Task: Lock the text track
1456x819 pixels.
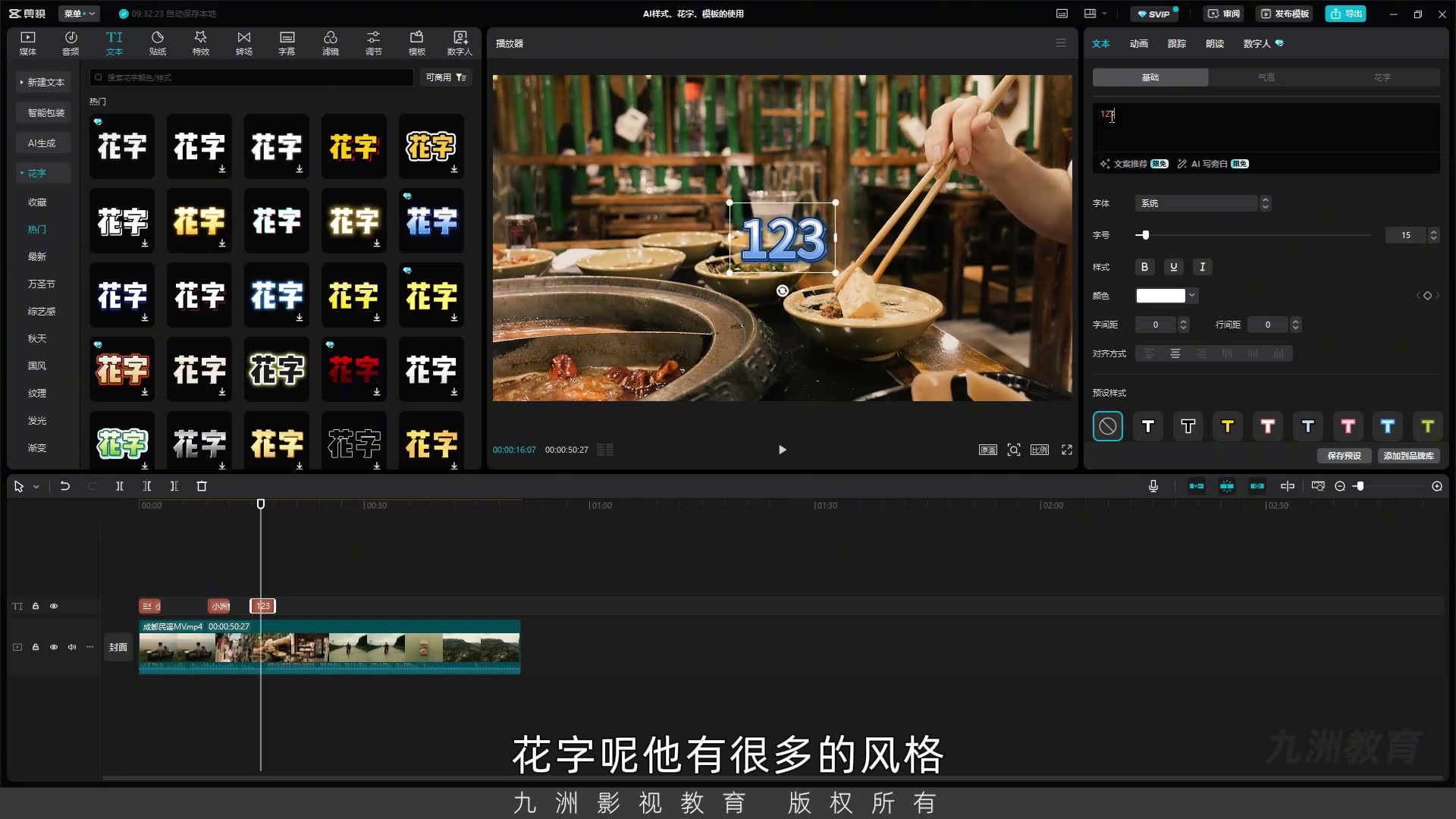Action: [x=36, y=606]
